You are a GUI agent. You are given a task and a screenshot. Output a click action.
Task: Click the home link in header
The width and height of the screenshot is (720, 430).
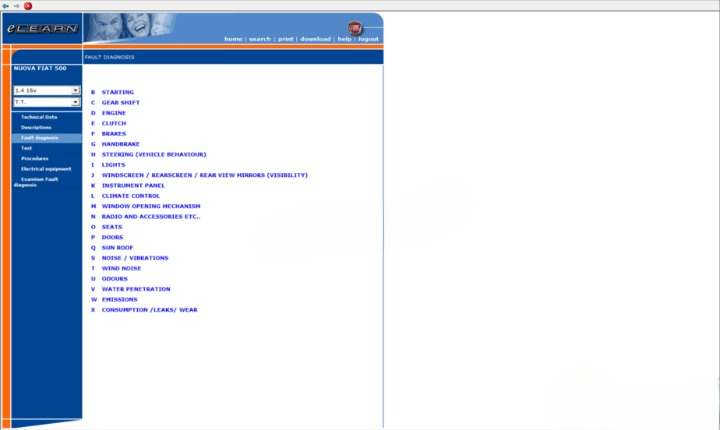coord(233,39)
